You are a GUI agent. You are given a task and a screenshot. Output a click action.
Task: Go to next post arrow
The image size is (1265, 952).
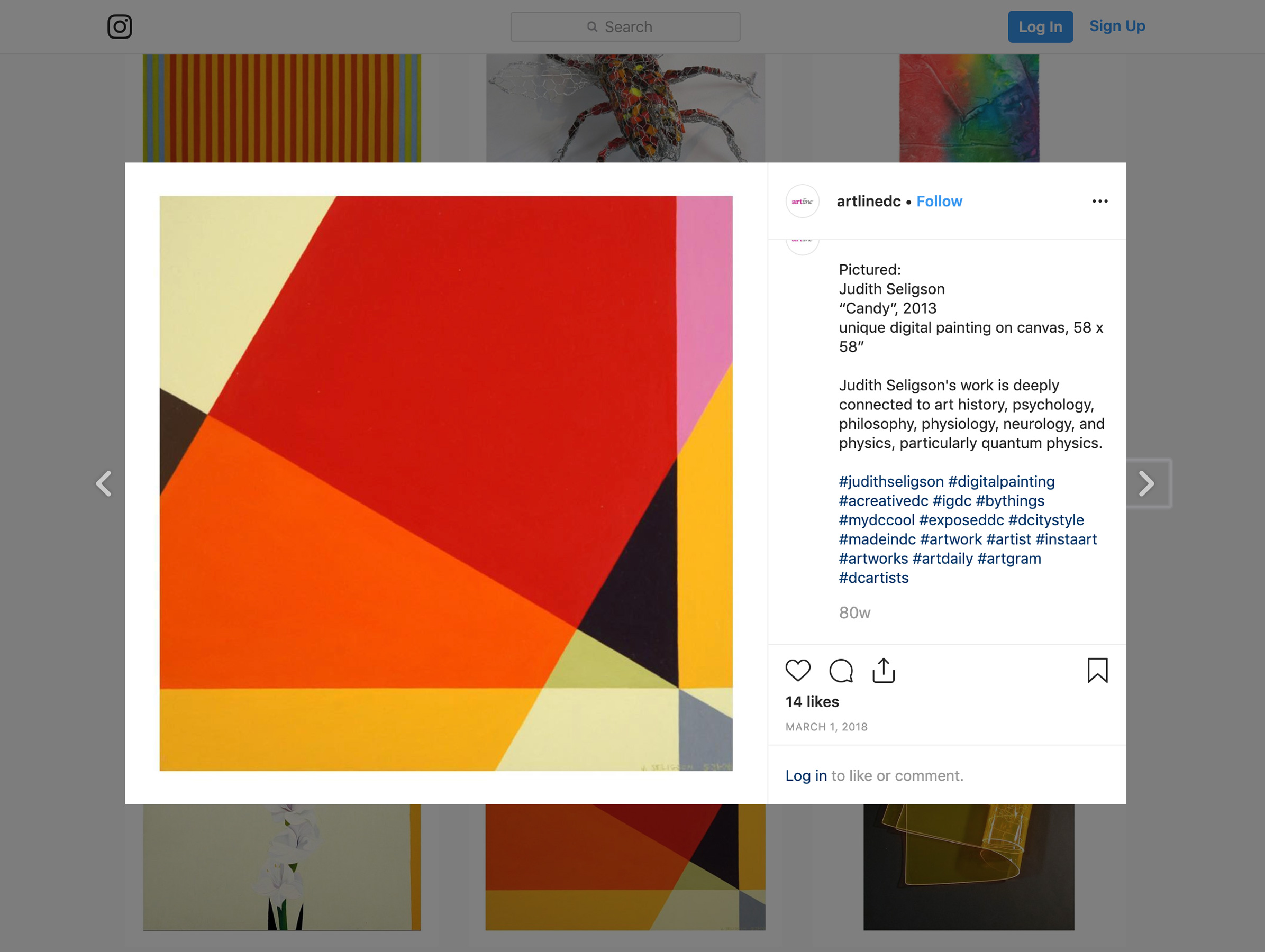[x=1146, y=484]
